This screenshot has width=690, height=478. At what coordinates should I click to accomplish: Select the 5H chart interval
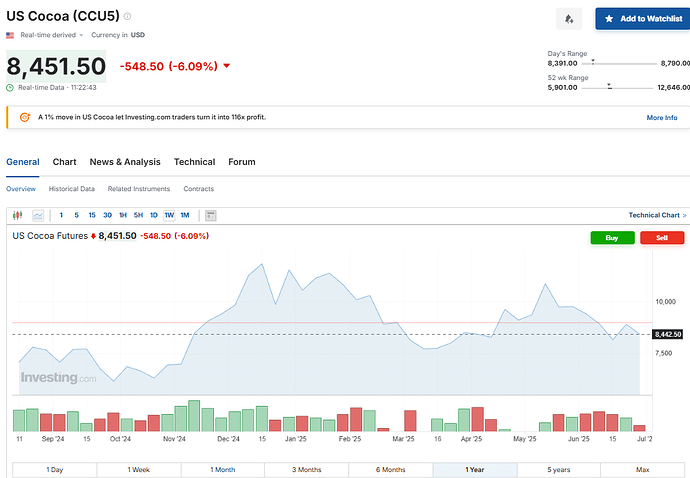pyautogui.click(x=138, y=215)
